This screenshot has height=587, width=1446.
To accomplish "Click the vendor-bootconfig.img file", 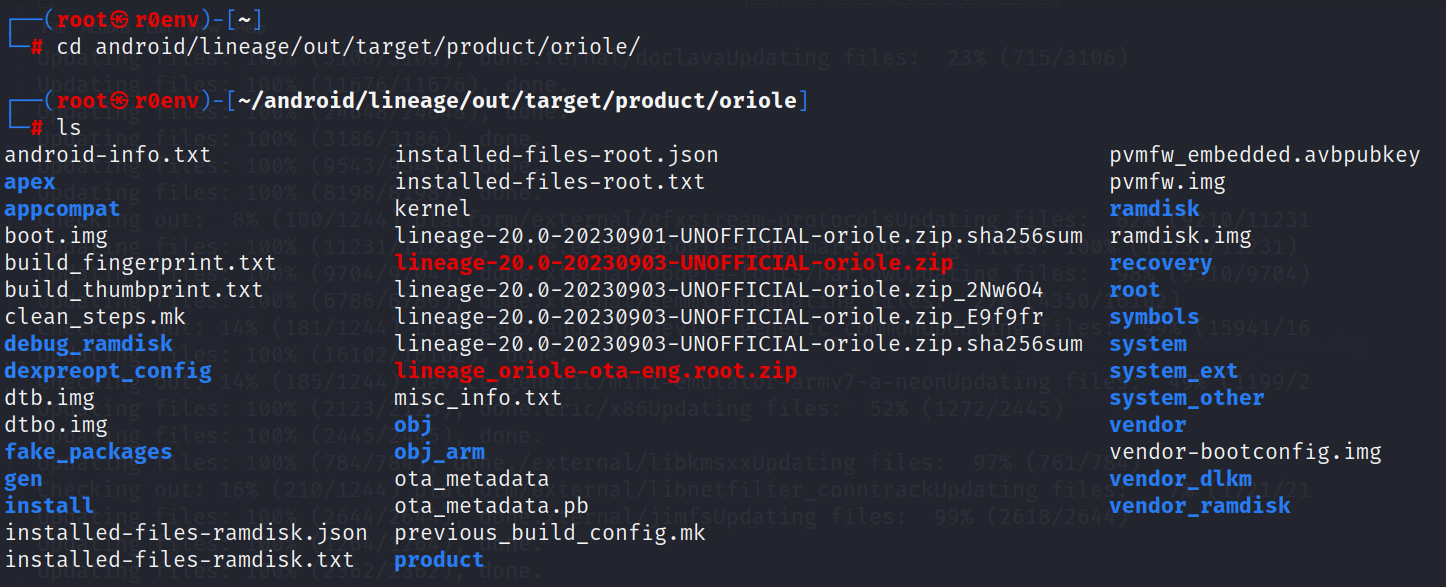I will point(1245,452).
